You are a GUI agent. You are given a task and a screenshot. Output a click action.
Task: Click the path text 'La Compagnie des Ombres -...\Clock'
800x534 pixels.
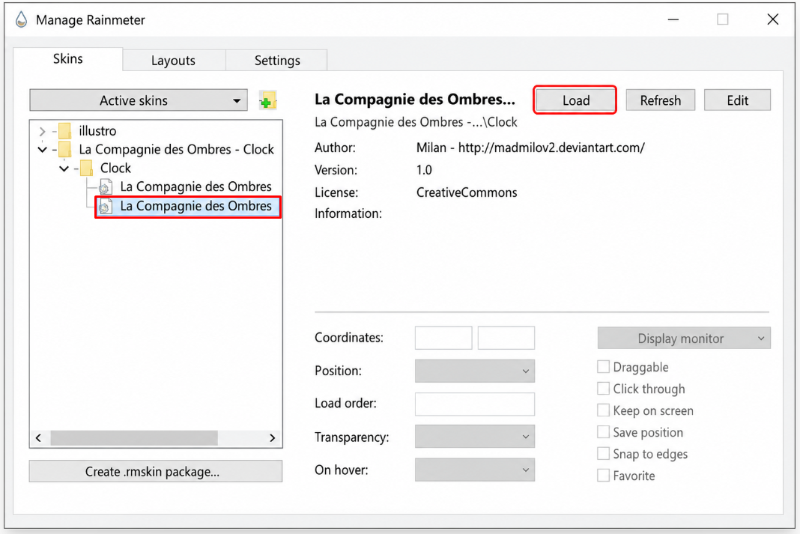[416, 122]
